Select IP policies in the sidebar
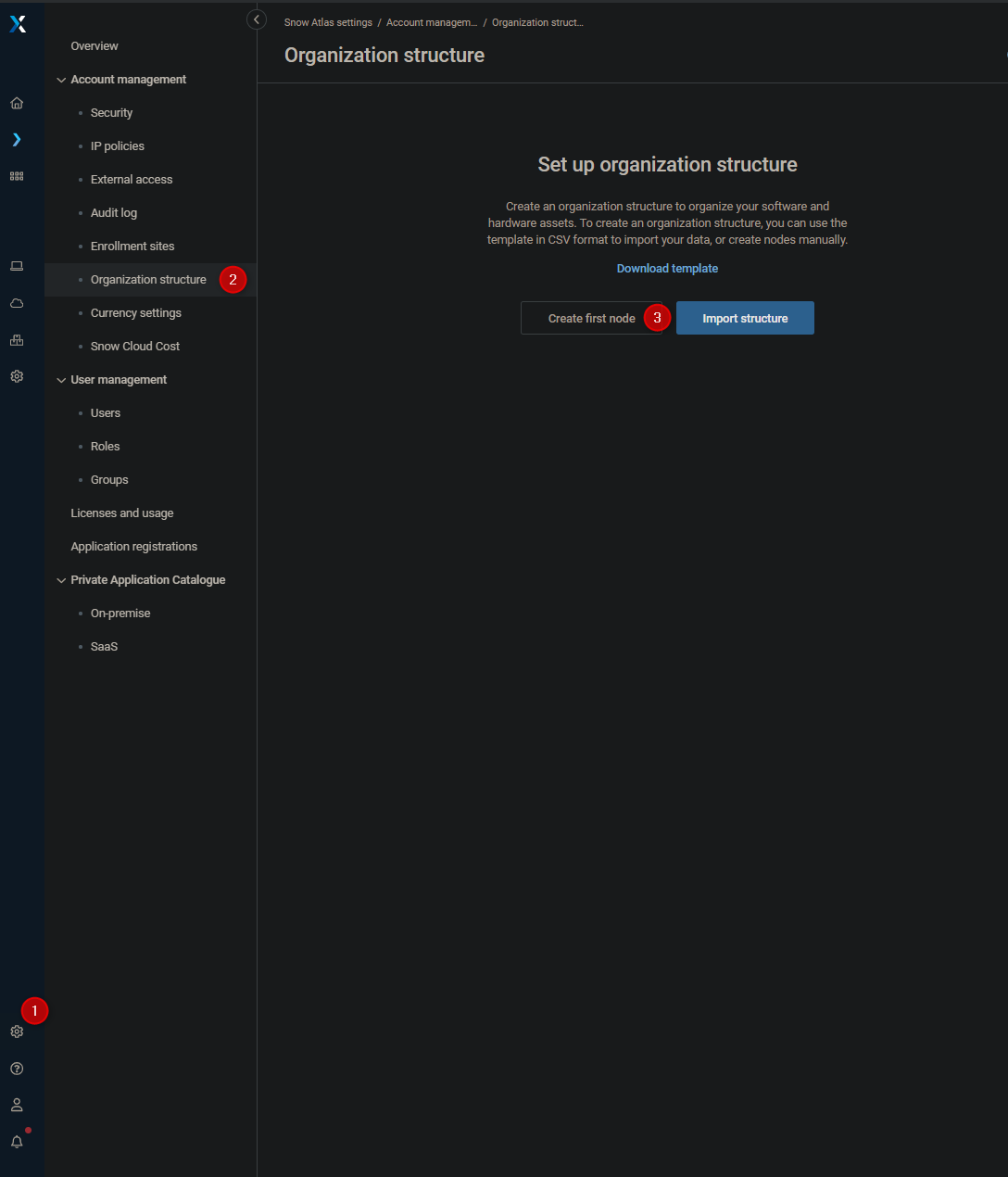 (x=118, y=146)
